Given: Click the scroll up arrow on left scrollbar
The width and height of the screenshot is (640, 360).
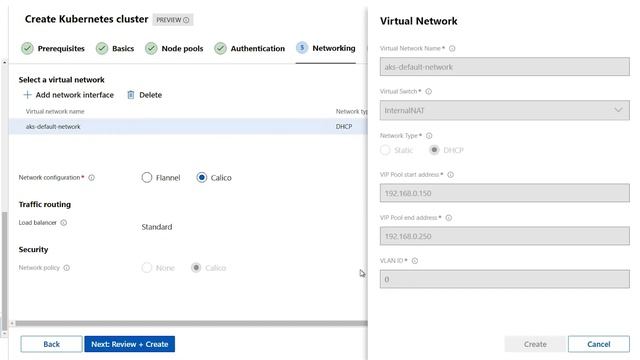Looking at the screenshot, I should pos(4,62).
